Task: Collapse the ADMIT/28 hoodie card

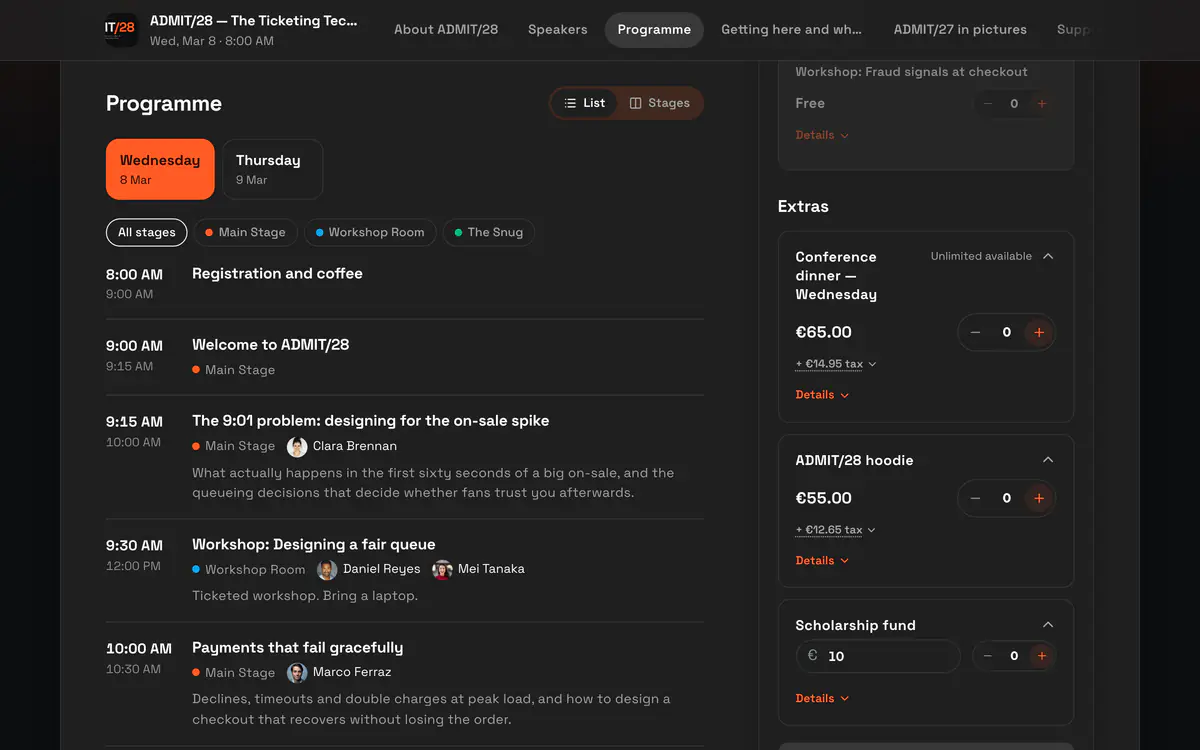Action: (x=1048, y=460)
